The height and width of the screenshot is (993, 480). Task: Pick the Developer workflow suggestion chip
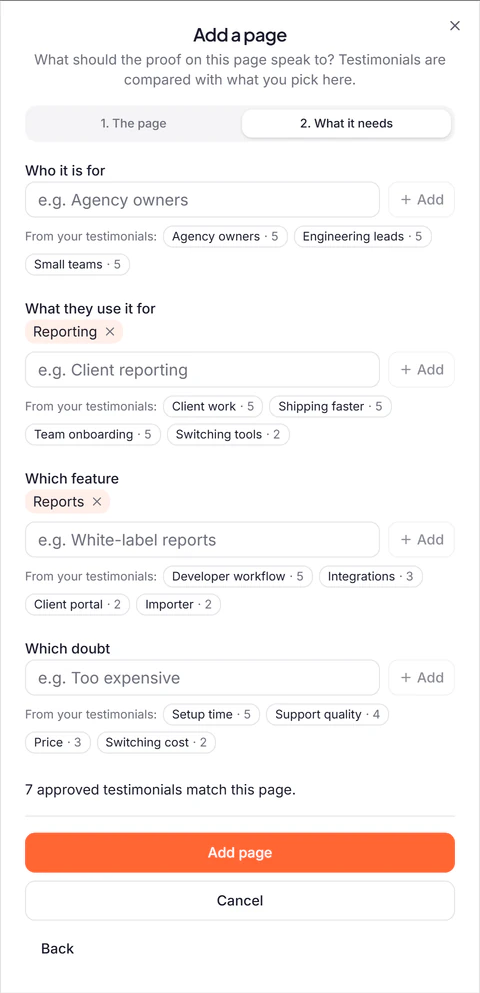(237, 576)
